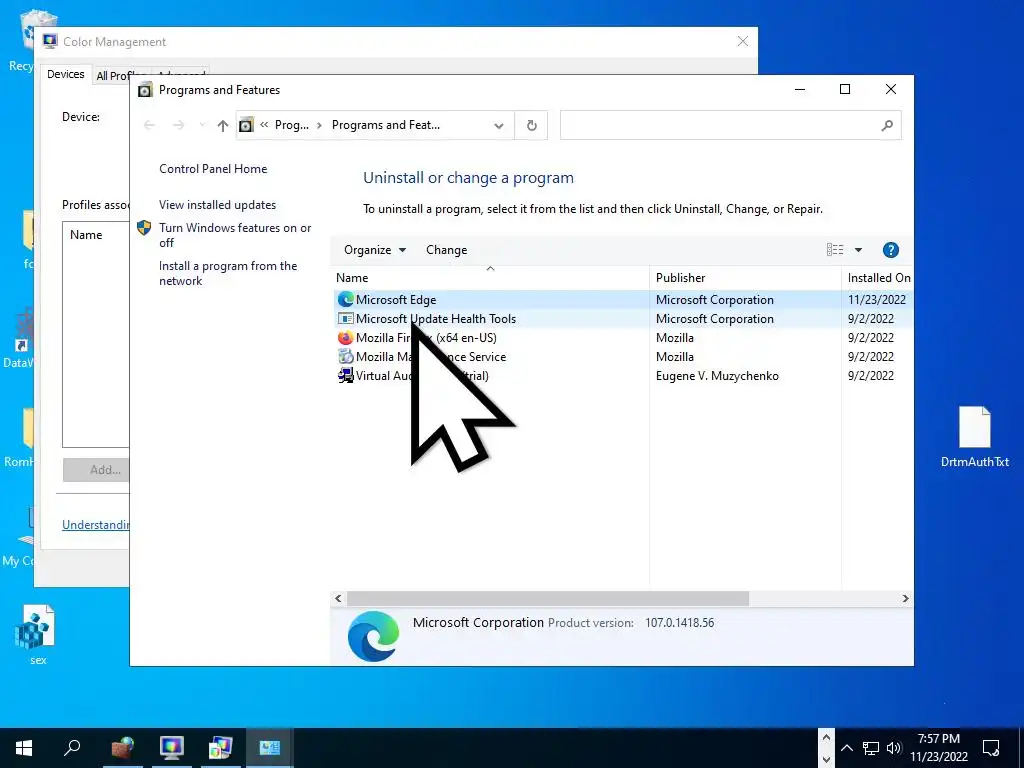Click the Change toolbar button

click(x=447, y=250)
